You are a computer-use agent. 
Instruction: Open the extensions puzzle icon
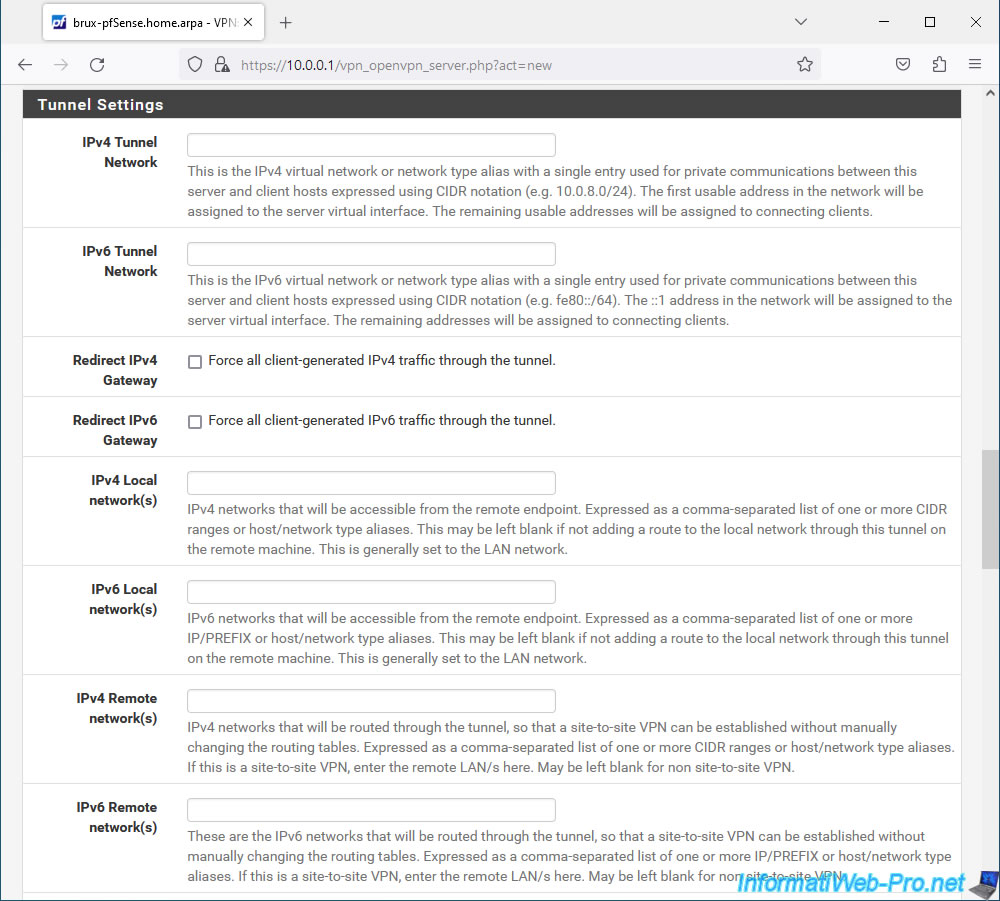939,64
